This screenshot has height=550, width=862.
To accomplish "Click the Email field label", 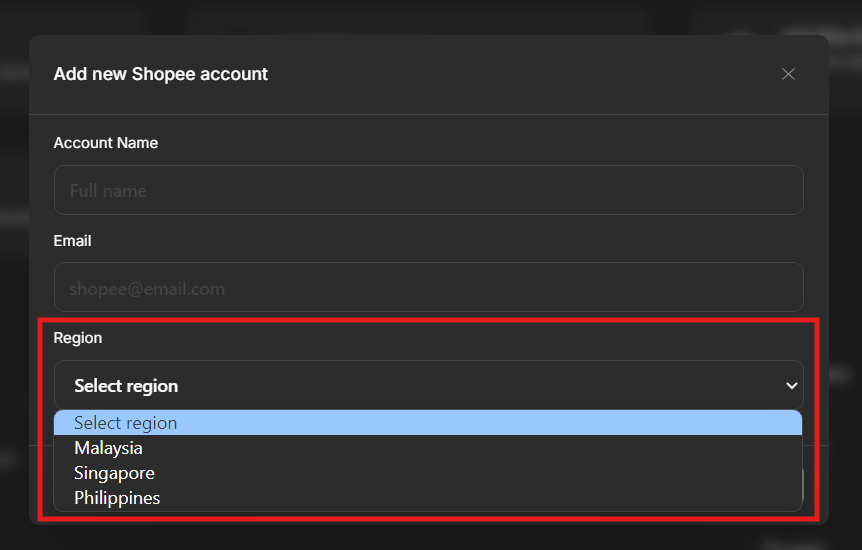I will (x=72, y=241).
